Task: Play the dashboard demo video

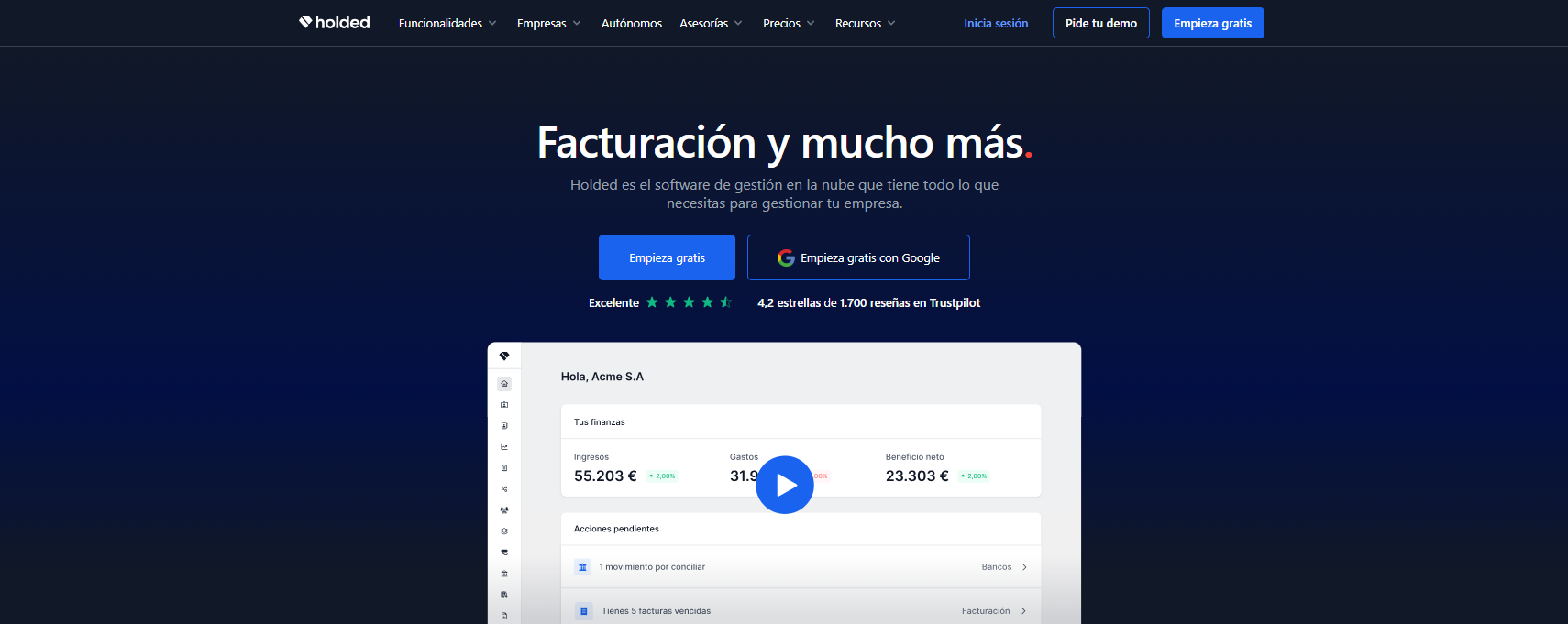Action: tap(784, 485)
